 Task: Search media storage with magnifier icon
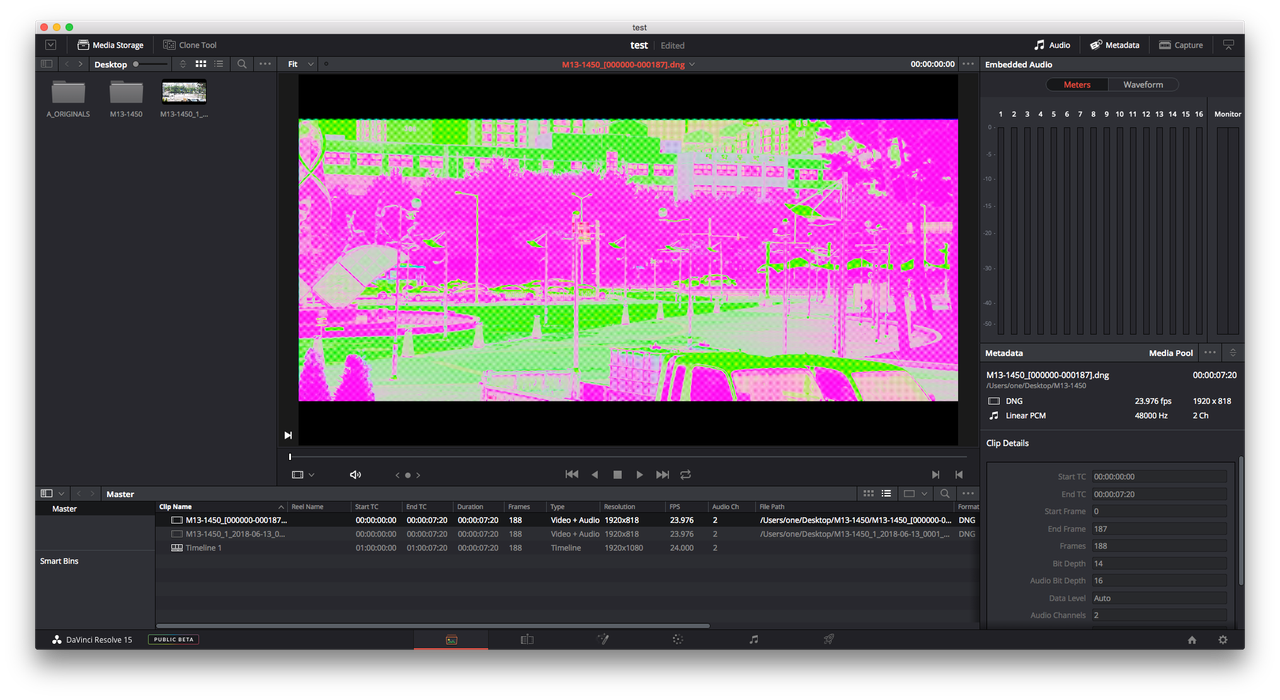[x=242, y=64]
